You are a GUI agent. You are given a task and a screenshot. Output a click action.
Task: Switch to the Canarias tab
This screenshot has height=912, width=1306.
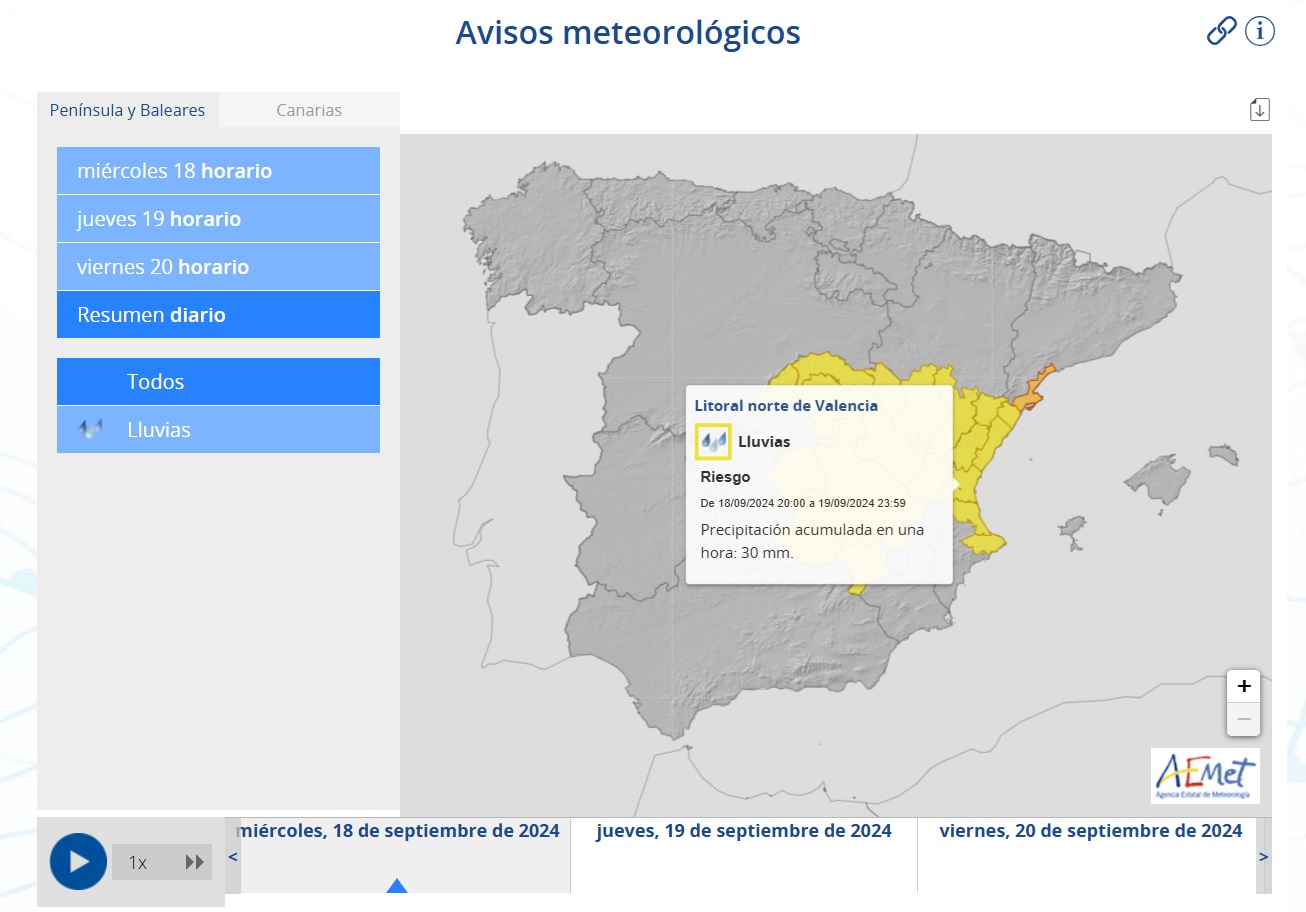pos(308,110)
